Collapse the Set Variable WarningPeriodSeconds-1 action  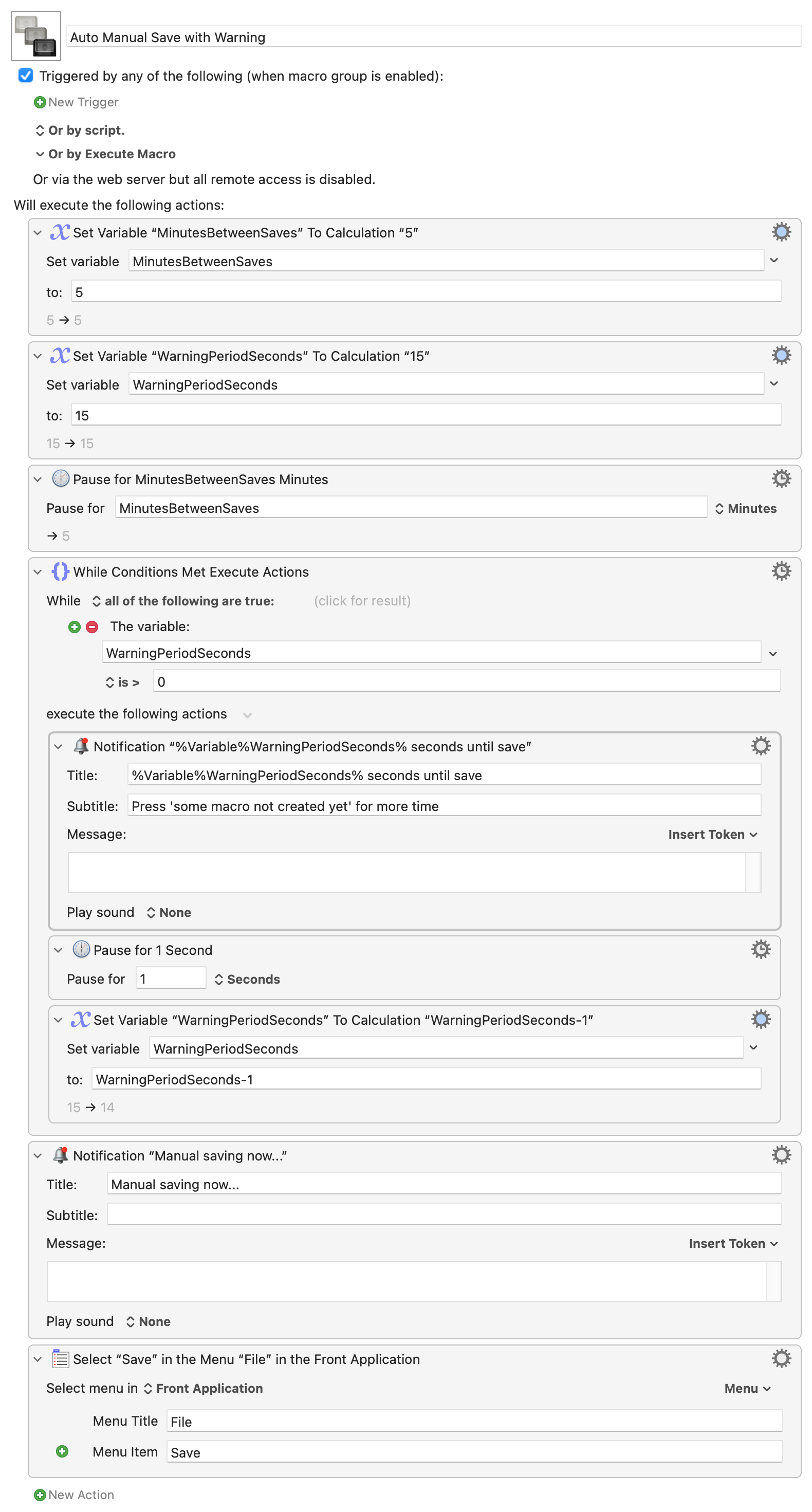pyautogui.click(x=58, y=1020)
